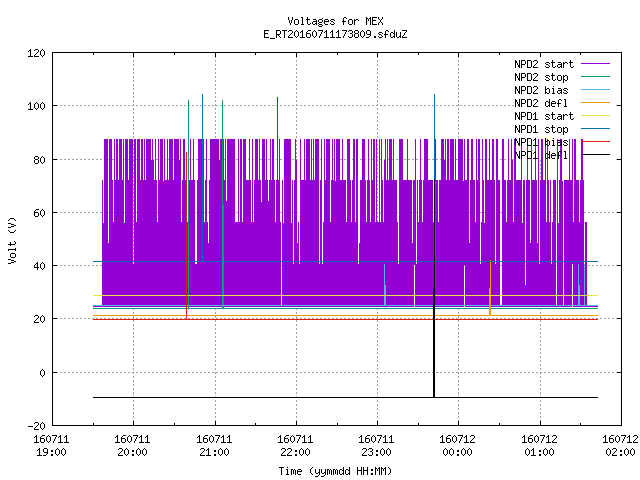This screenshot has height=480, width=640.
Task: Click the x-axis tick label 160712 02:00
Action: point(620,446)
